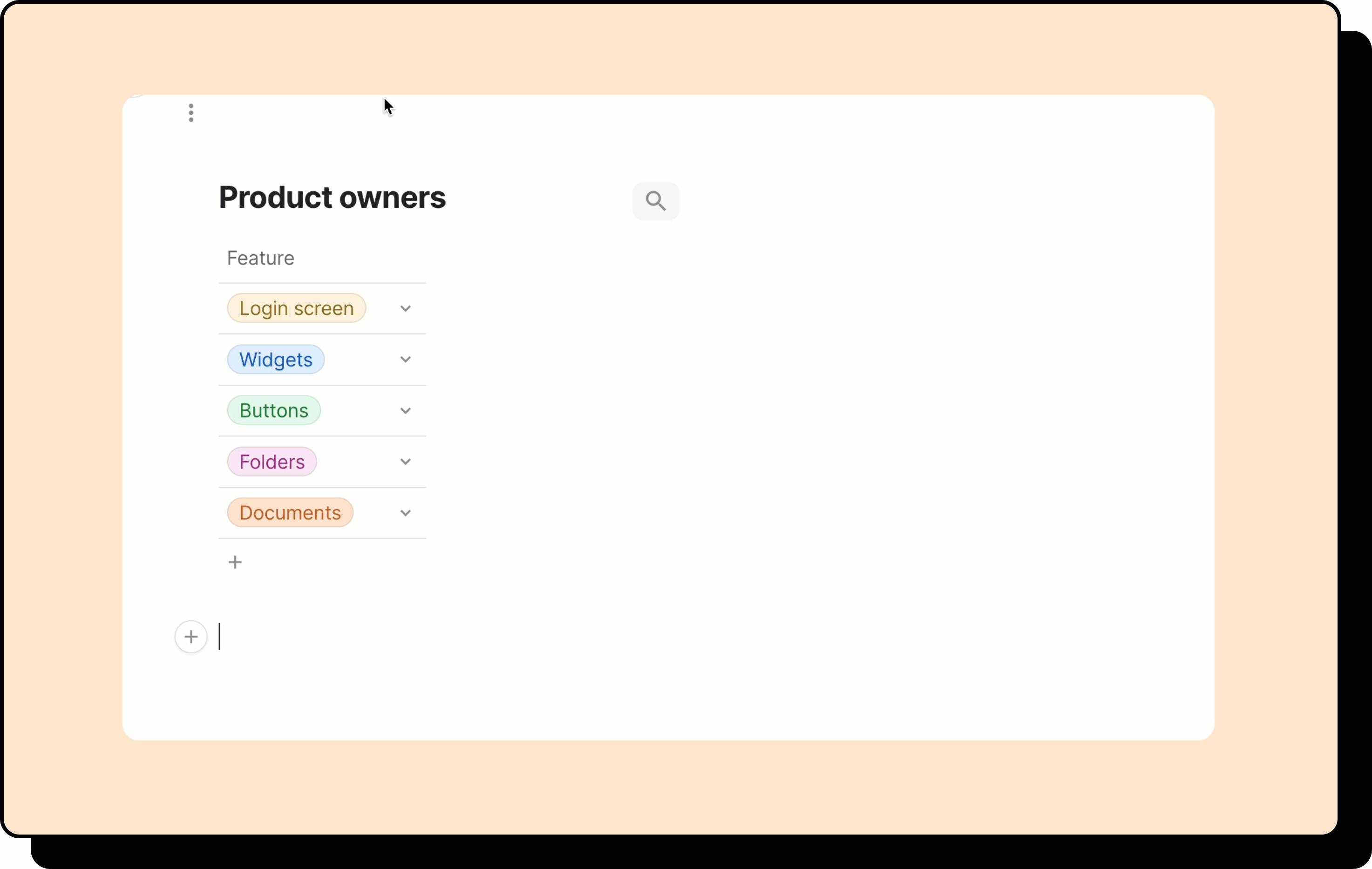
Task: Select the Buttons tag
Action: [x=273, y=410]
